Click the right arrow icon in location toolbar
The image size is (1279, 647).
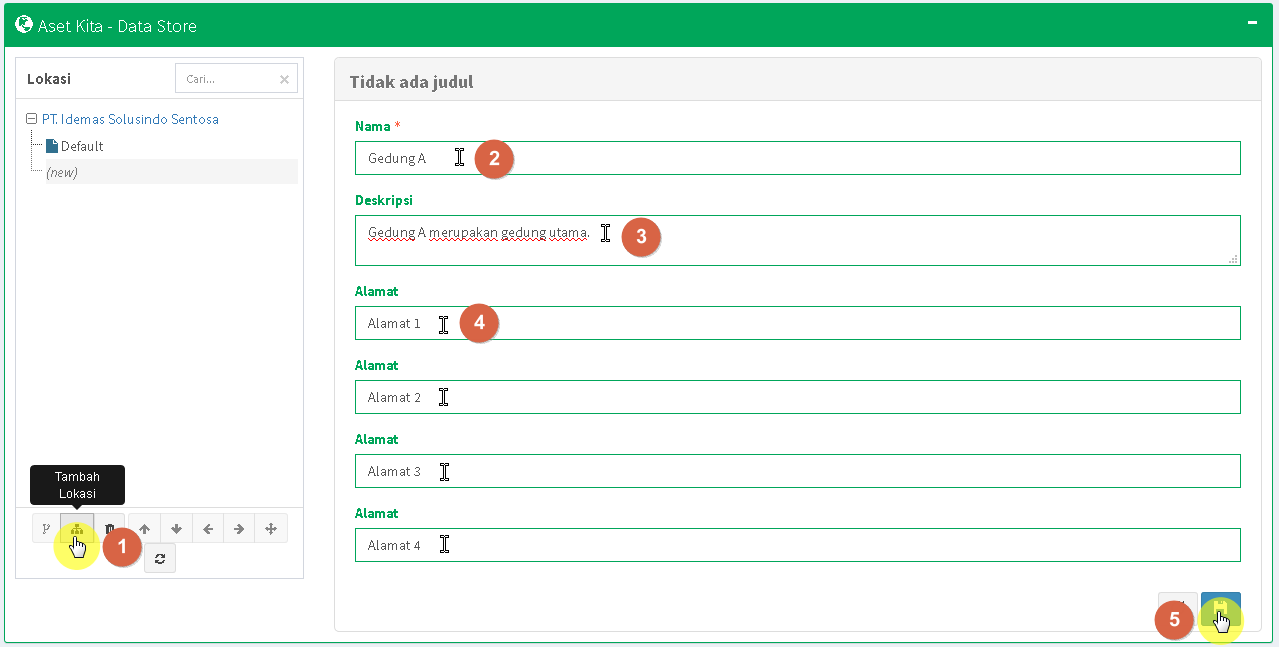coord(239,528)
